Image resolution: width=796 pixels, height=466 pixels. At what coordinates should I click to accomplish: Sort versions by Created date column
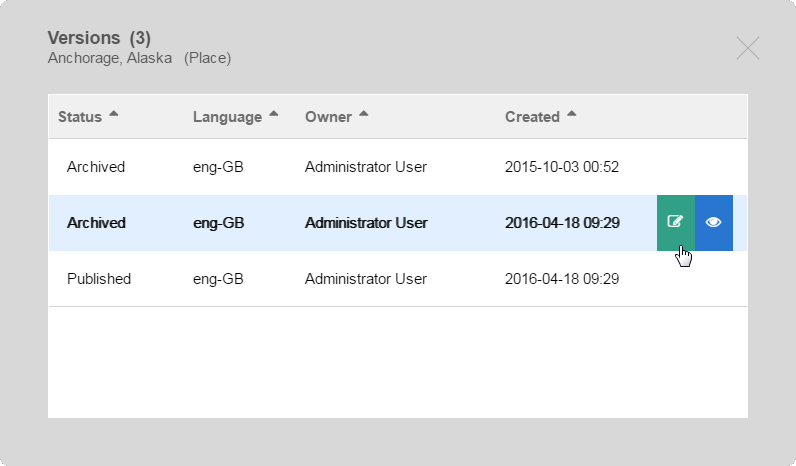[x=532, y=117]
